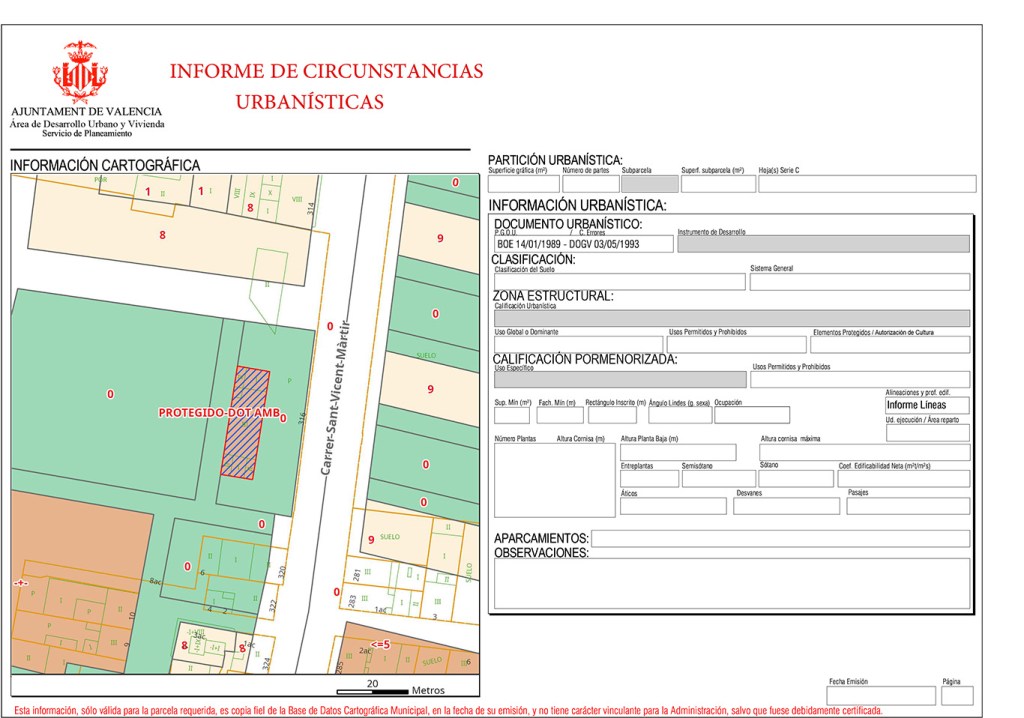Focus the Aparcamientos field

(x=780, y=539)
